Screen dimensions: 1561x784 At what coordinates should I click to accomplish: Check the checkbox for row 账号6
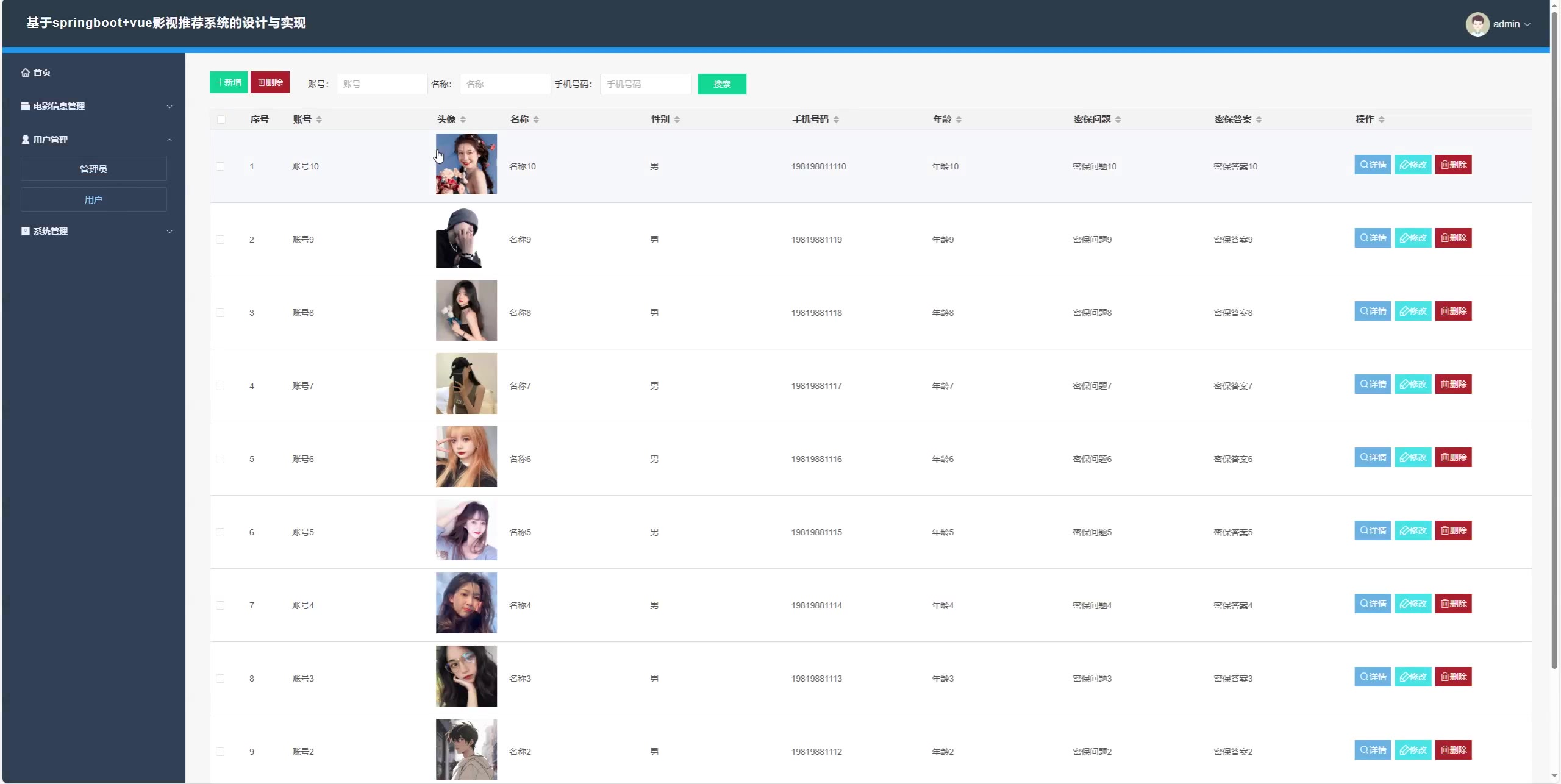point(220,459)
